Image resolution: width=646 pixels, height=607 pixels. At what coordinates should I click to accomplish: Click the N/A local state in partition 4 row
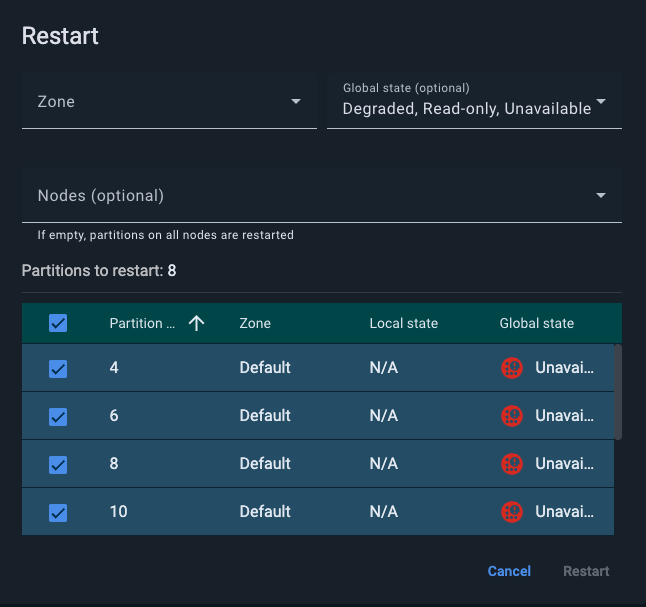(384, 368)
